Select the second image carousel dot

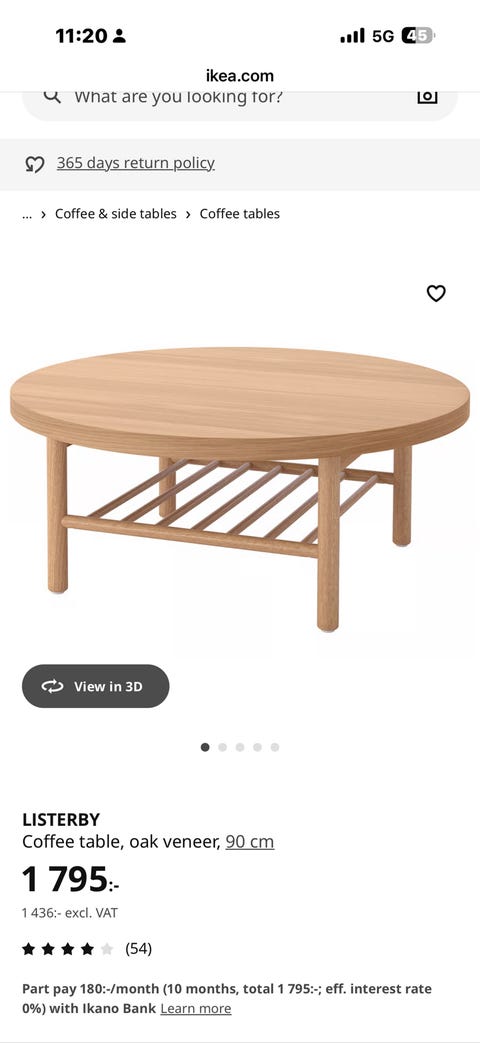click(x=223, y=747)
